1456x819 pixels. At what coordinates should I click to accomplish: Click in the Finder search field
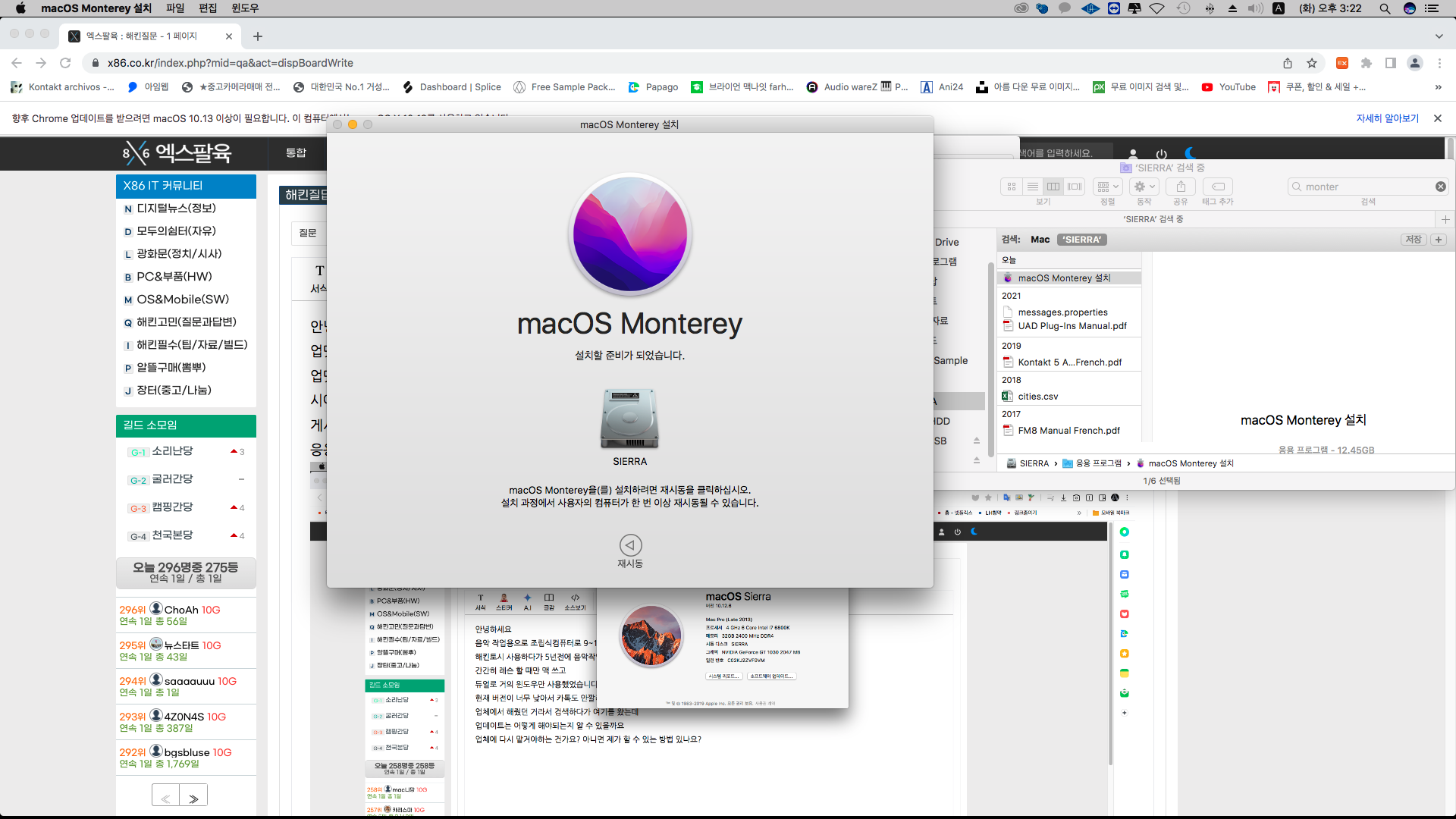click(x=1368, y=187)
